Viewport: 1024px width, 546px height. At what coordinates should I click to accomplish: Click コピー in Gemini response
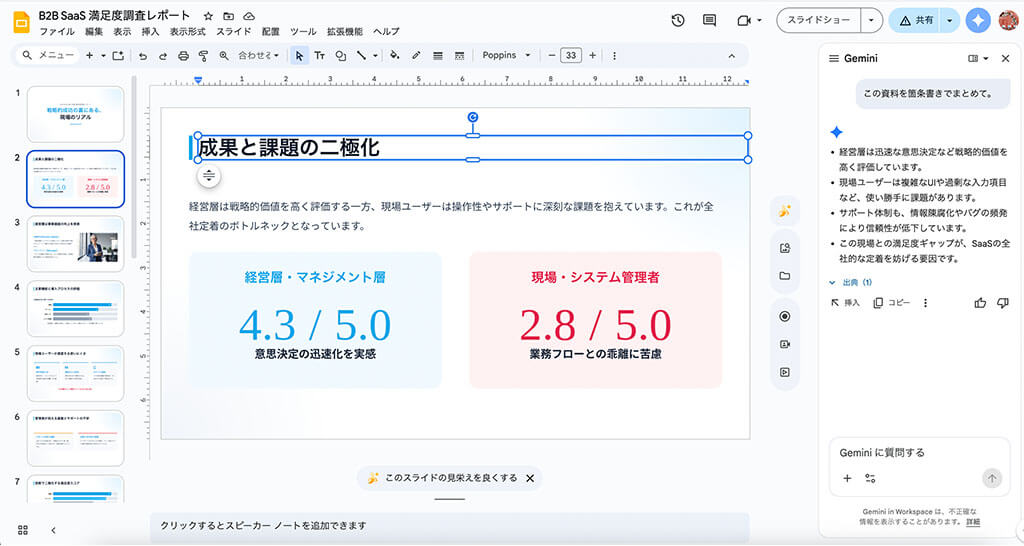tap(891, 303)
